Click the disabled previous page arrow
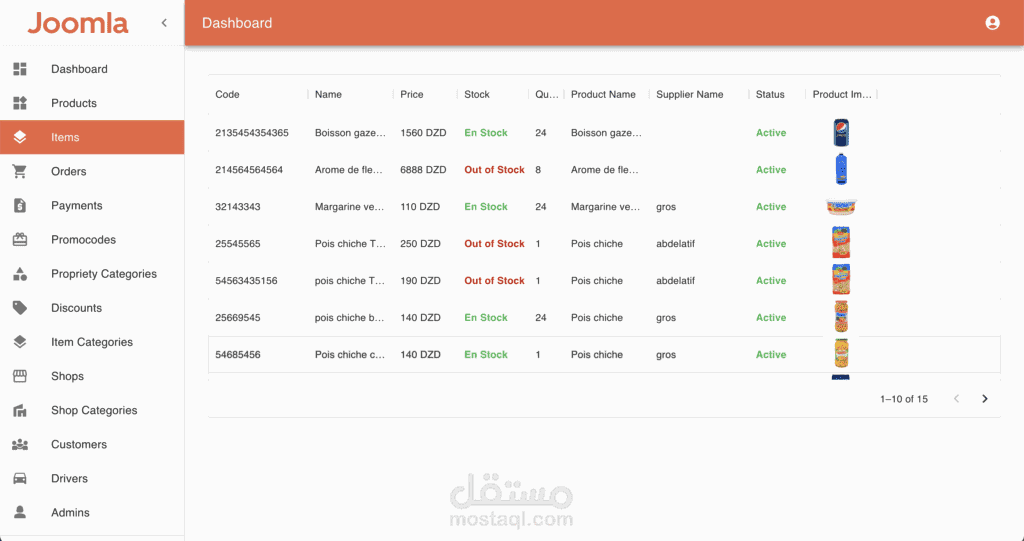This screenshot has width=1024, height=541. click(x=956, y=399)
